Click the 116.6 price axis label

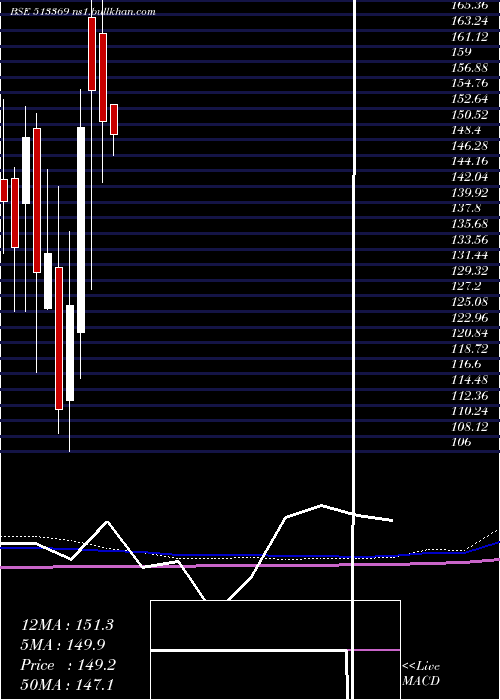(466, 364)
